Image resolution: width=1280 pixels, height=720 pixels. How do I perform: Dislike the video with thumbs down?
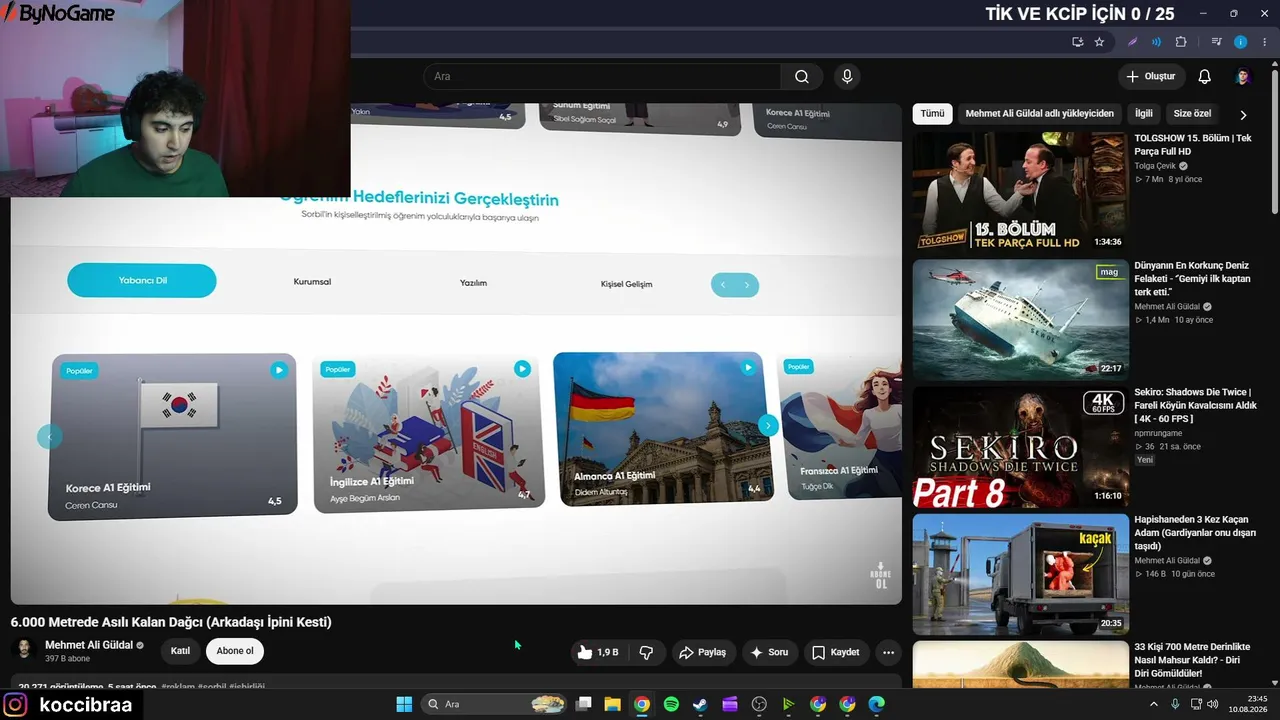click(646, 652)
